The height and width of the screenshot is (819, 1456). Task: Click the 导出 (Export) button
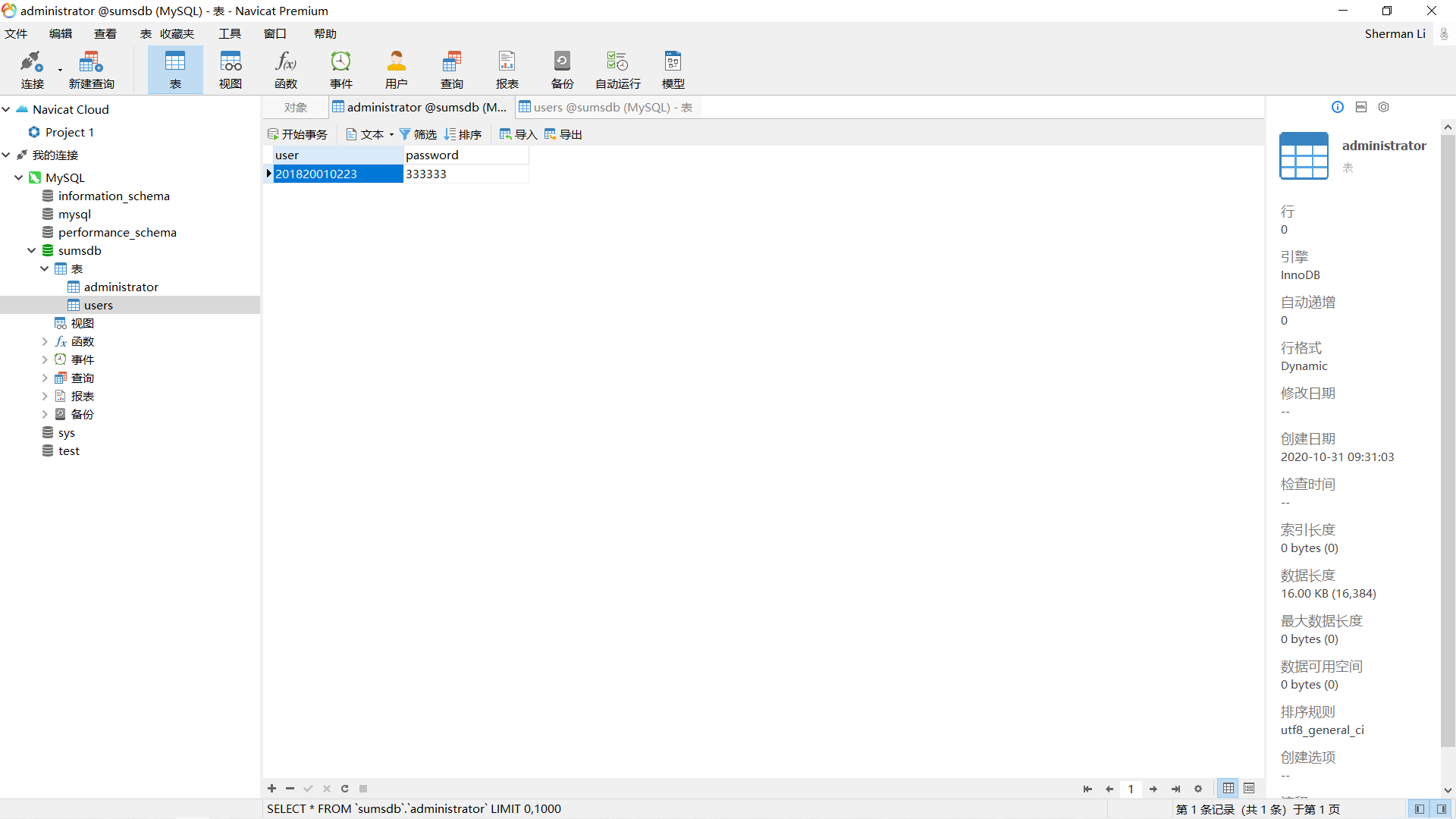tap(563, 134)
